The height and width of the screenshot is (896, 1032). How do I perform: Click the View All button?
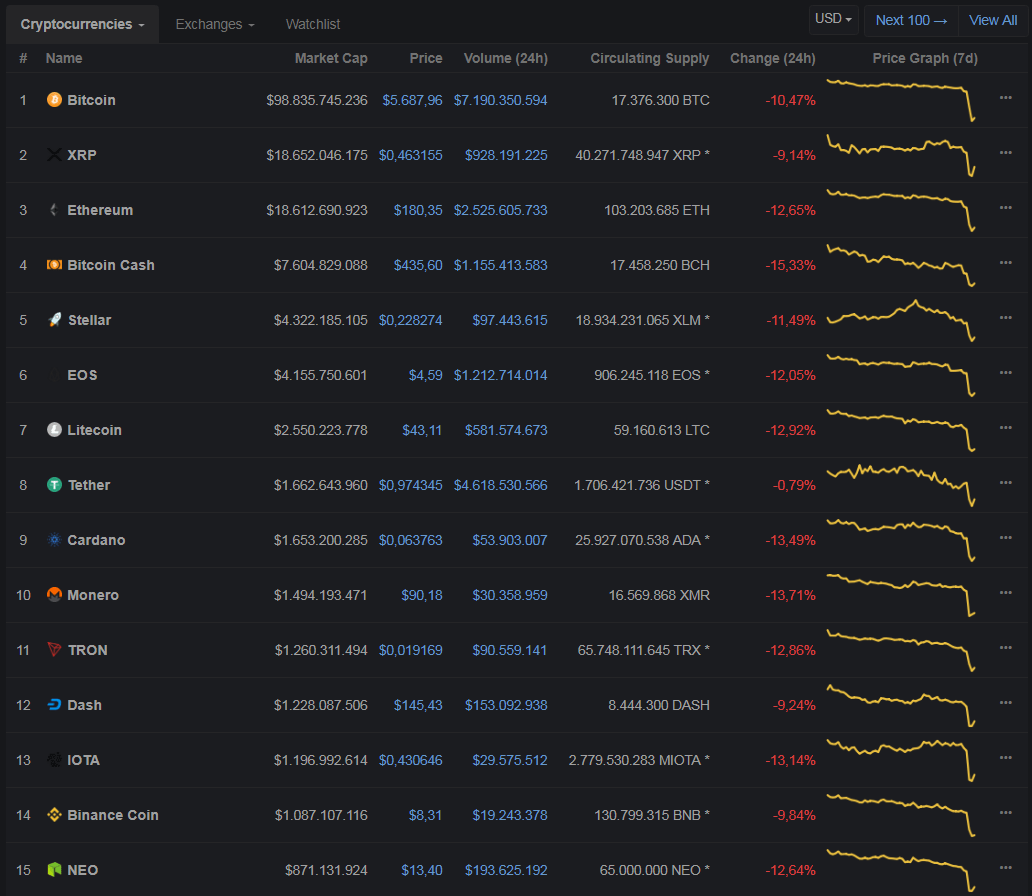[993, 20]
